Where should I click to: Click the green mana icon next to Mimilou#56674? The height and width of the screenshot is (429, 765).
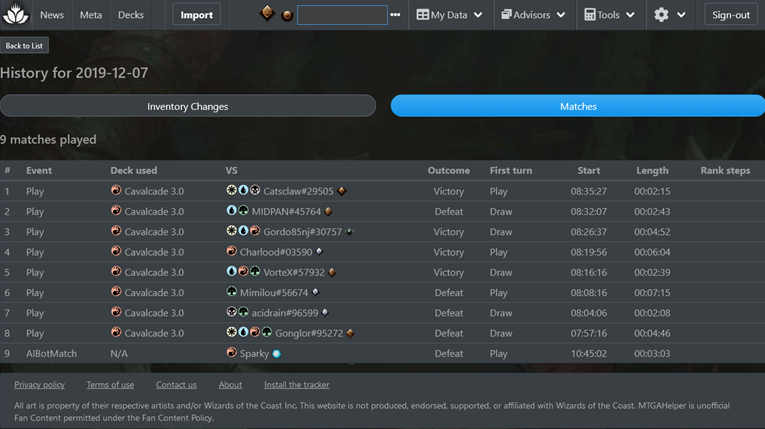point(232,291)
